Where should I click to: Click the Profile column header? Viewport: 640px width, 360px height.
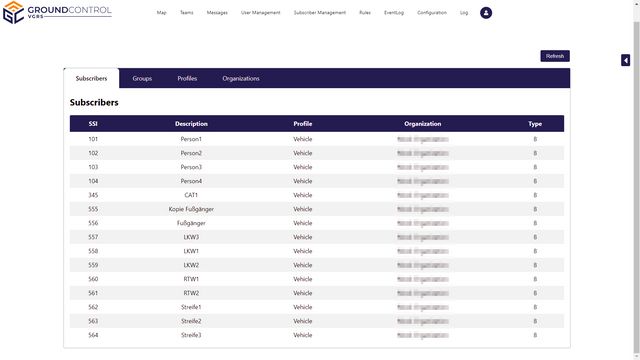302,124
